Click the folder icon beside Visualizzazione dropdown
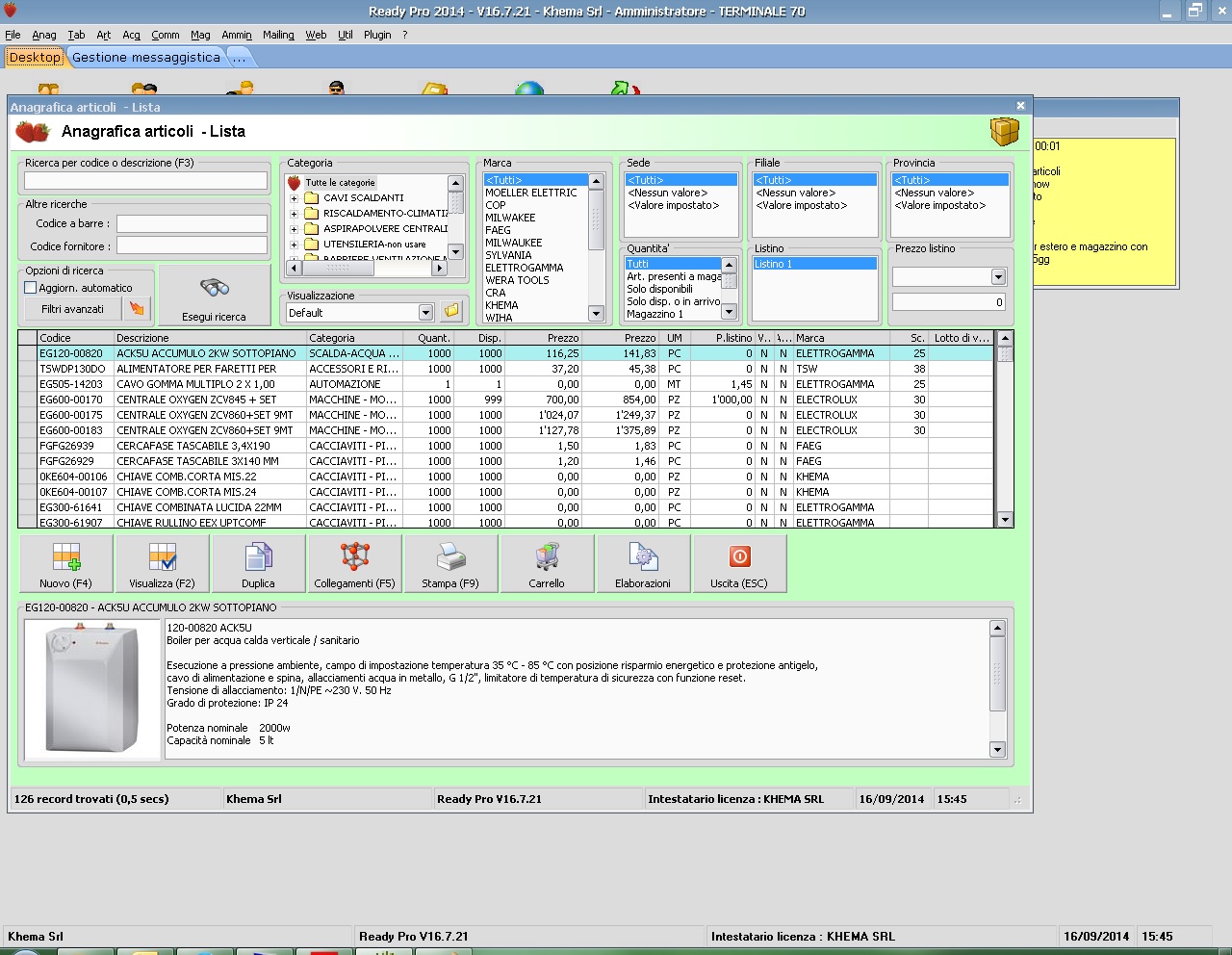1232x955 pixels. [x=451, y=312]
